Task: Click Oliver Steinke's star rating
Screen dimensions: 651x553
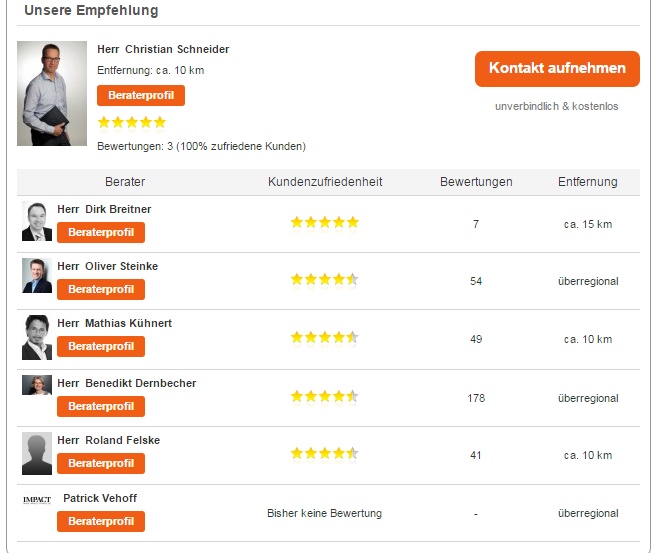Action: coord(324,280)
